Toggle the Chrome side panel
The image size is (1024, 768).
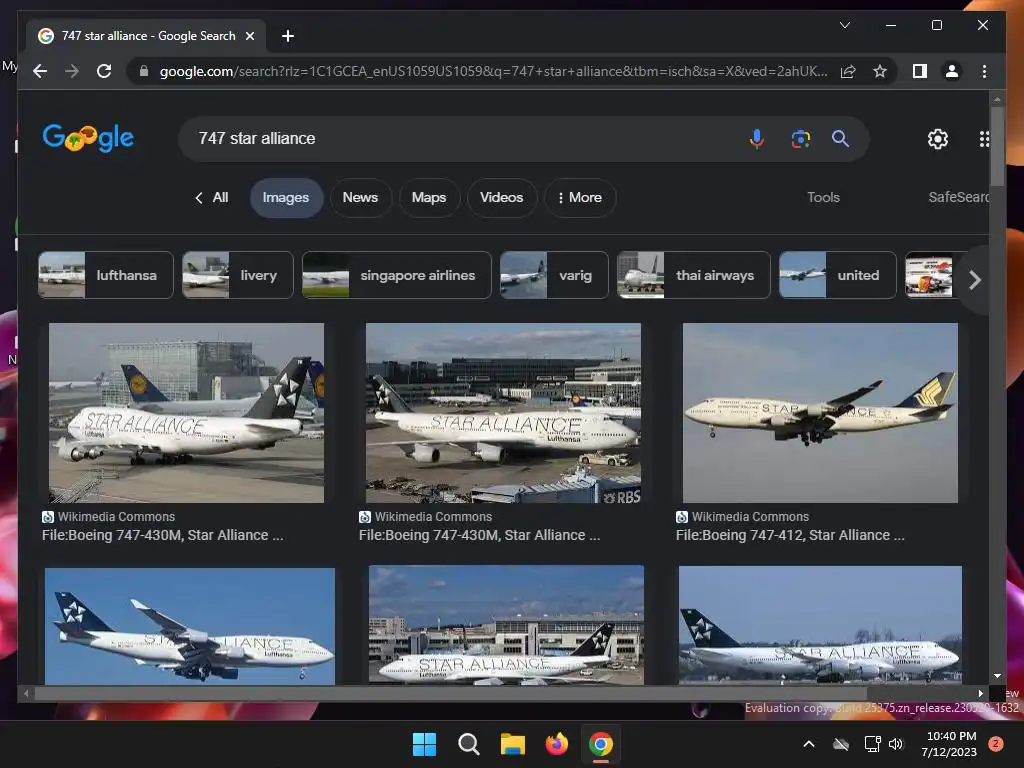[x=920, y=71]
